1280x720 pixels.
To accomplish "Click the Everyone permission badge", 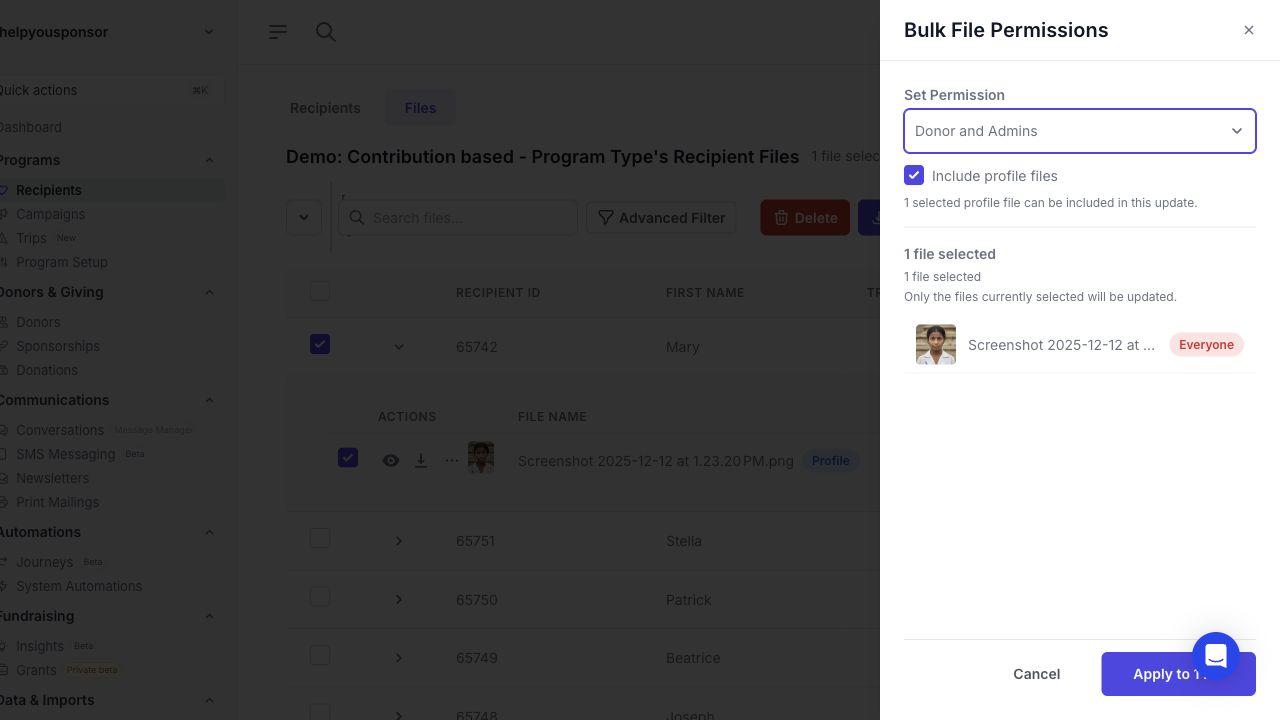I will point(1206,345).
